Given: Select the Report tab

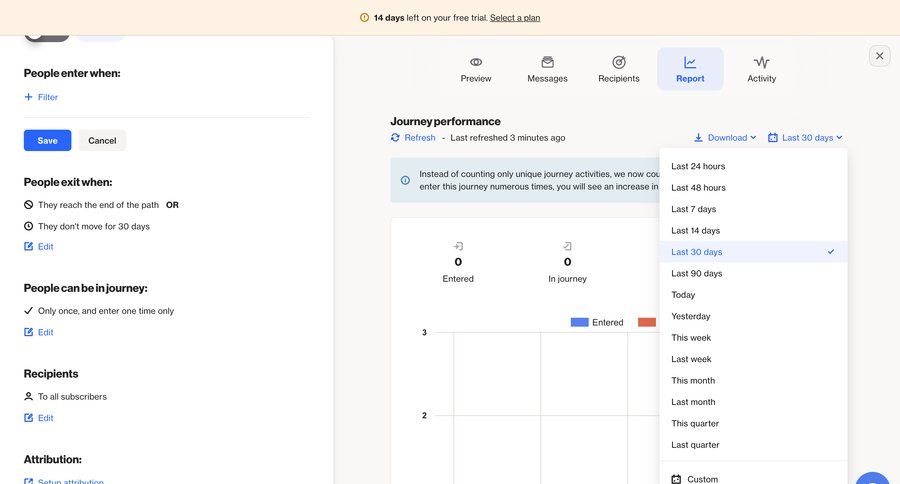Looking at the screenshot, I should click(x=690, y=69).
